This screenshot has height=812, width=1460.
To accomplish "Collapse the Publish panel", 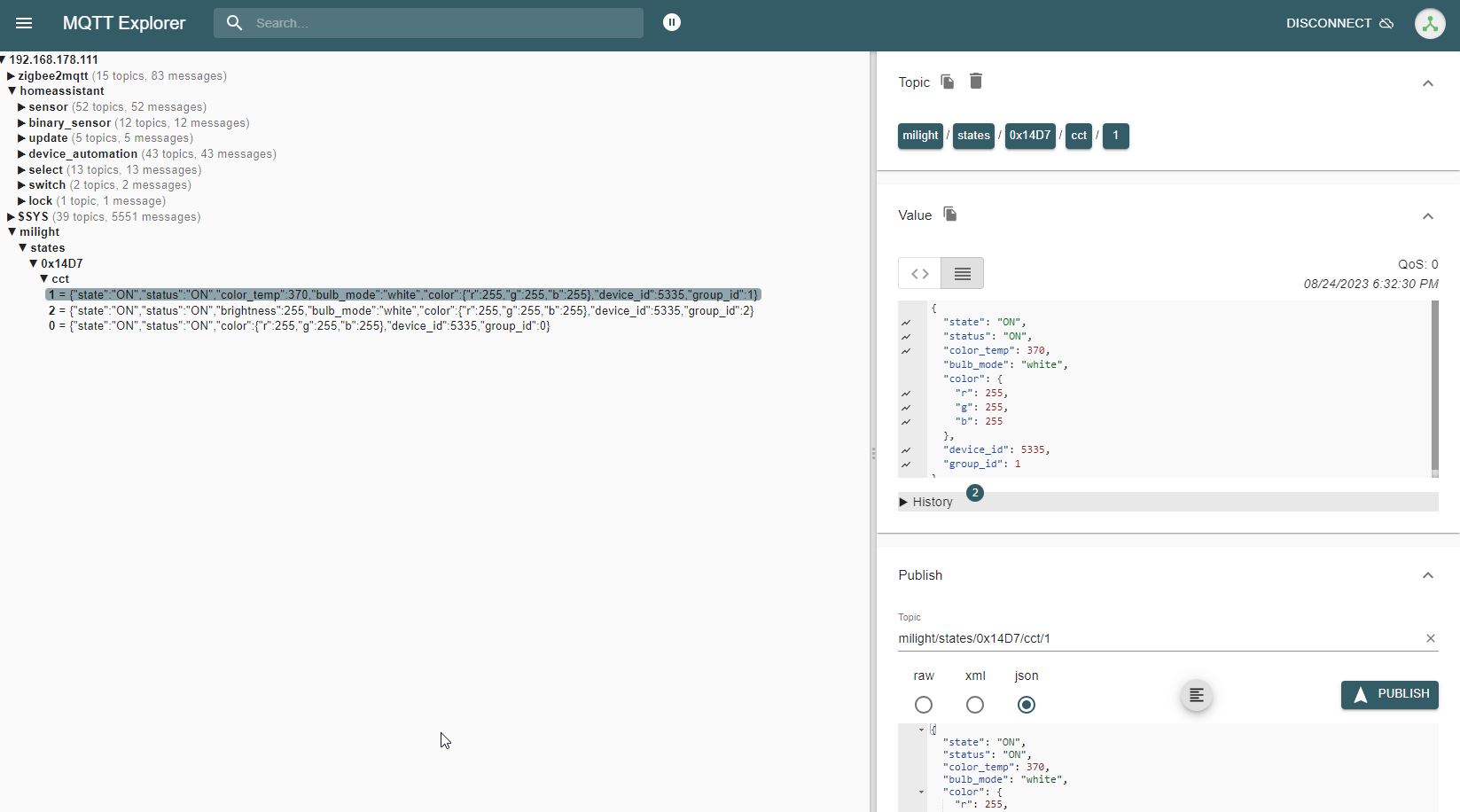I will tap(1427, 575).
